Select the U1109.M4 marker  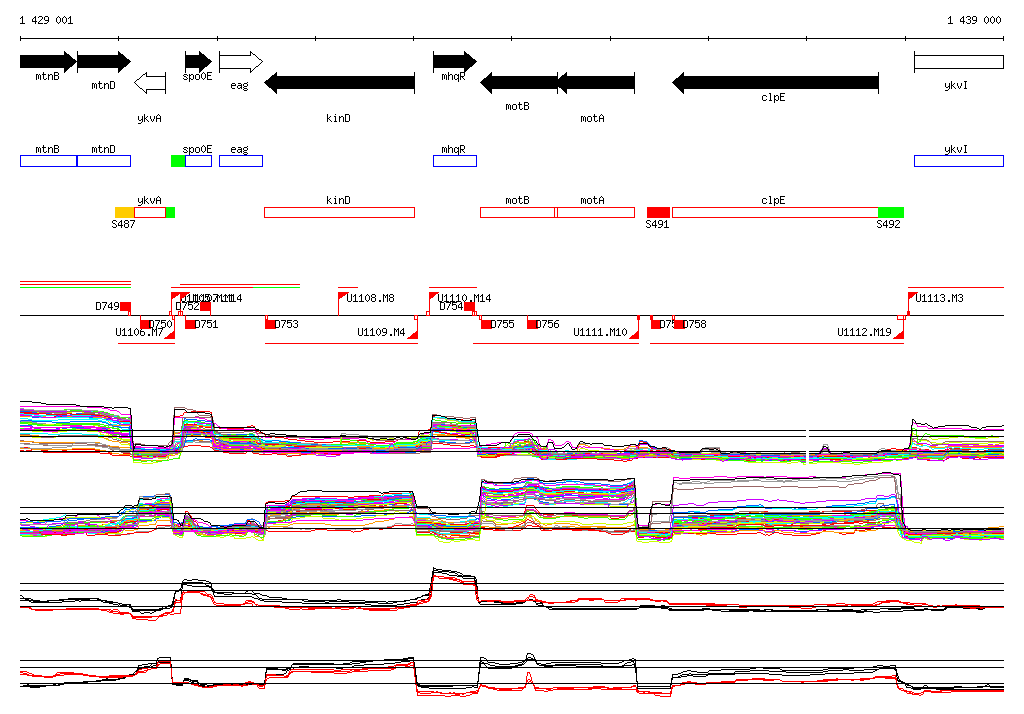(412, 334)
